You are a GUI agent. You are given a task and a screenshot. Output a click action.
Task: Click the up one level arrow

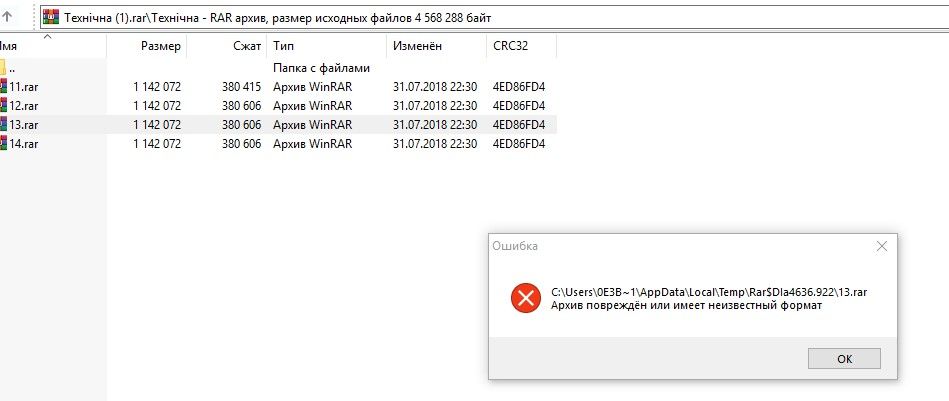click(x=8, y=17)
